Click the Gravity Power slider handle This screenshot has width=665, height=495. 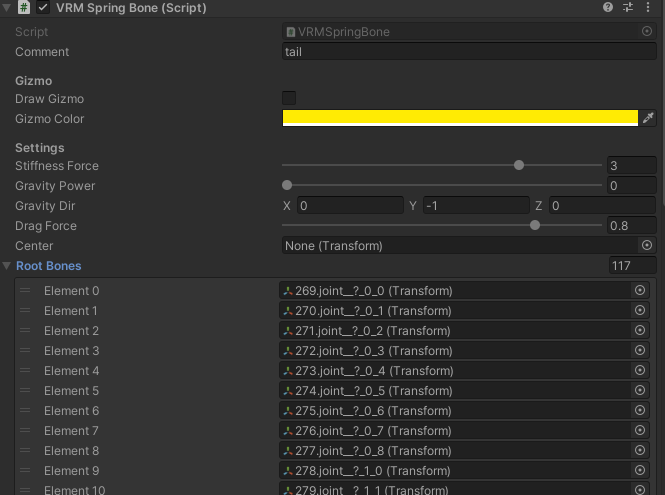pos(287,185)
